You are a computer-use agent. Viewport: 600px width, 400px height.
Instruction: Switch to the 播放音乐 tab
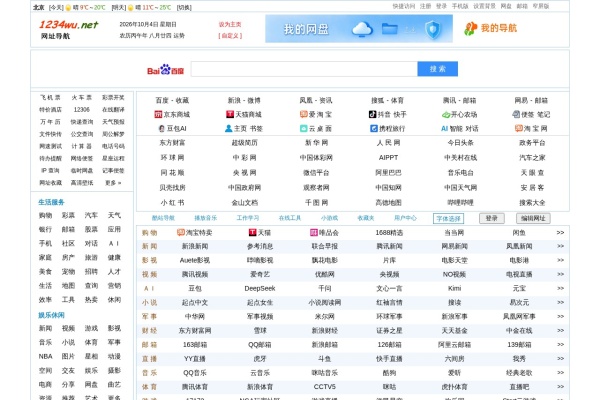click(205, 218)
